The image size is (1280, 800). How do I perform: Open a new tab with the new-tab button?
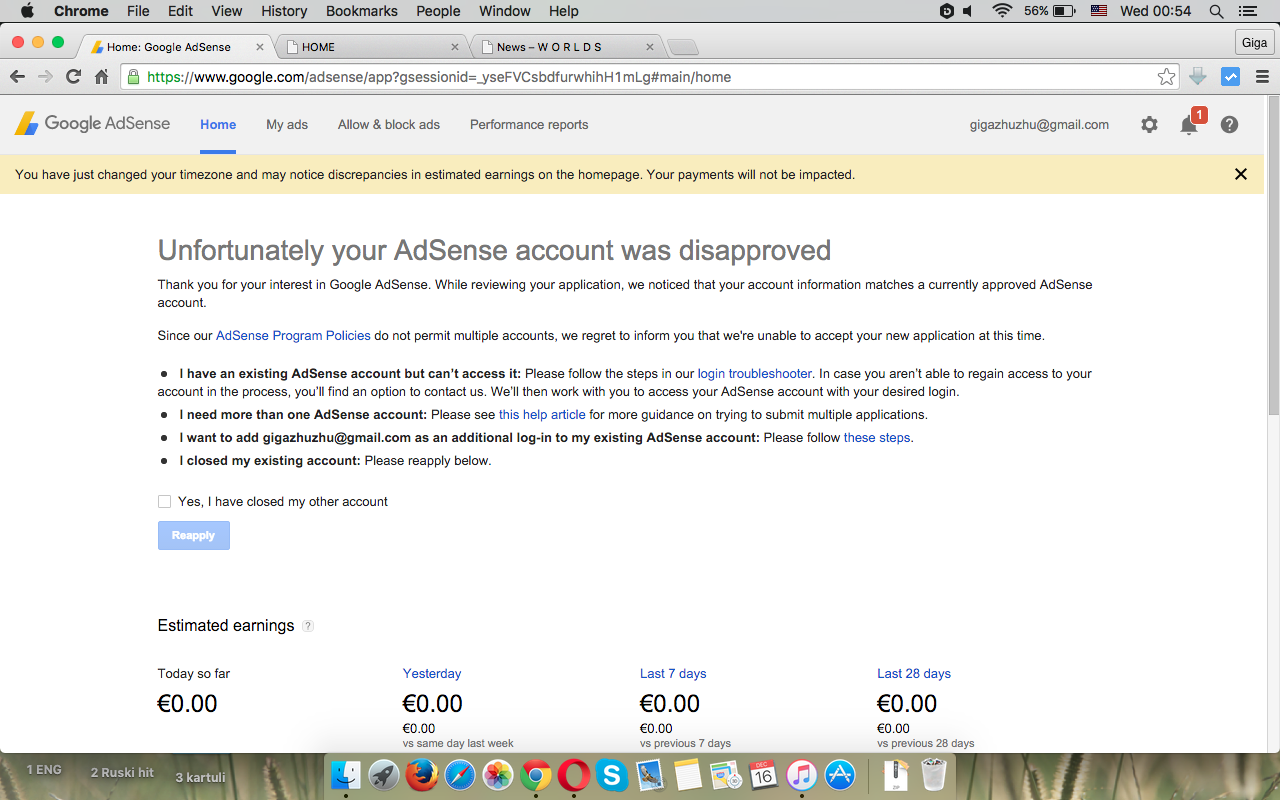[683, 47]
